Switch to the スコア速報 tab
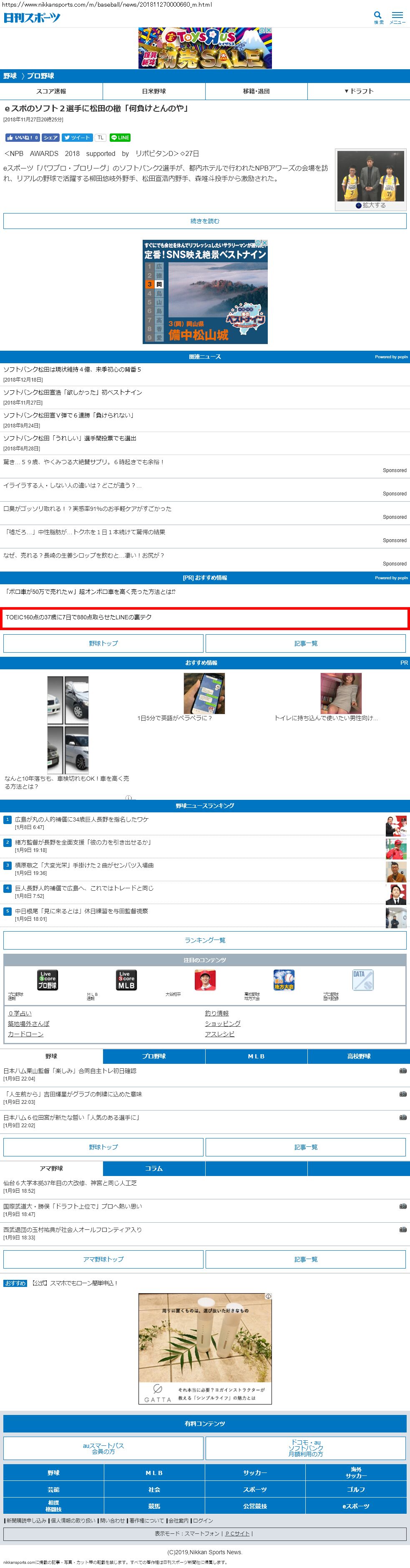 [51, 91]
